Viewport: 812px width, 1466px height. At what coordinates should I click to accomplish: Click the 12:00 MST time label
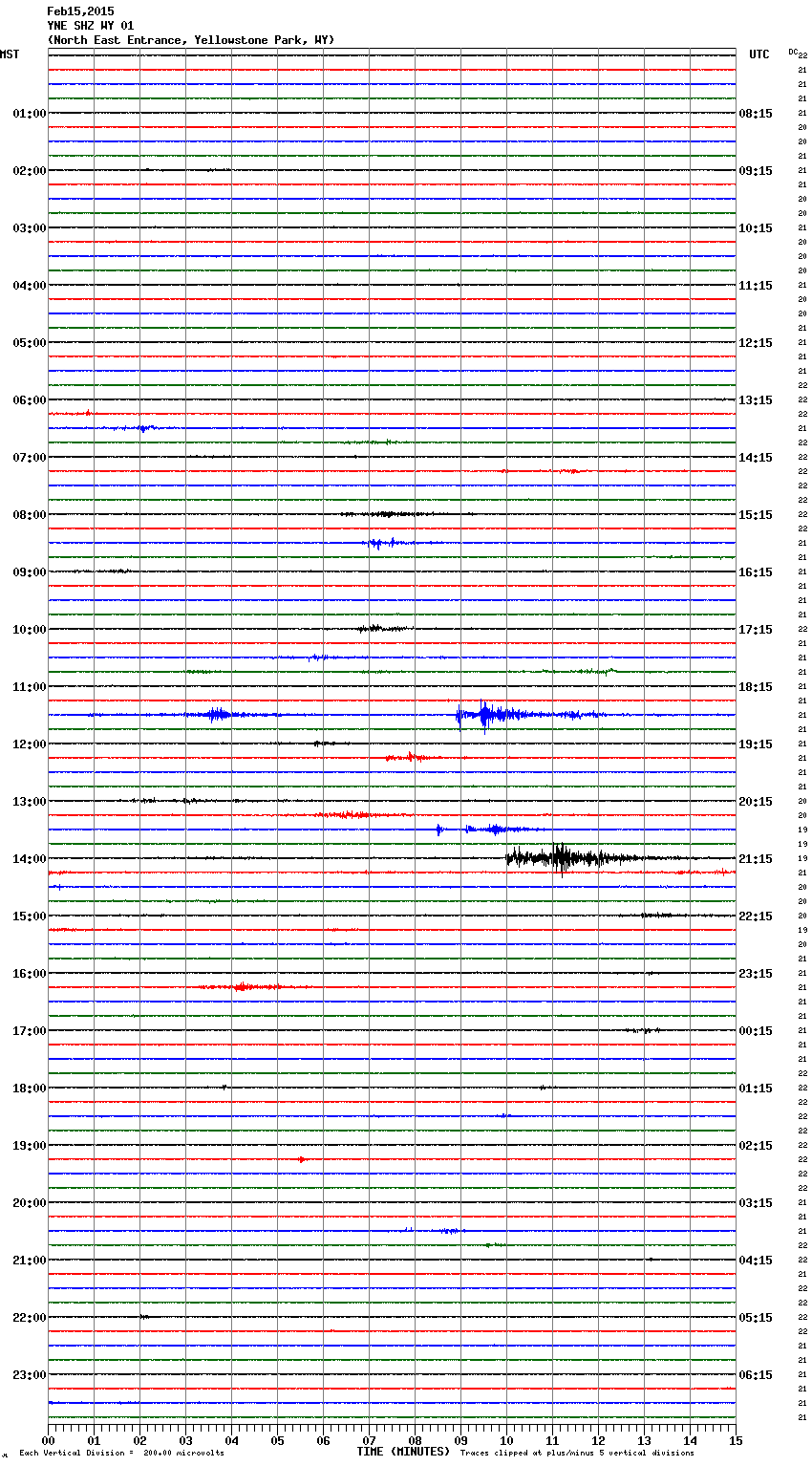tap(29, 744)
